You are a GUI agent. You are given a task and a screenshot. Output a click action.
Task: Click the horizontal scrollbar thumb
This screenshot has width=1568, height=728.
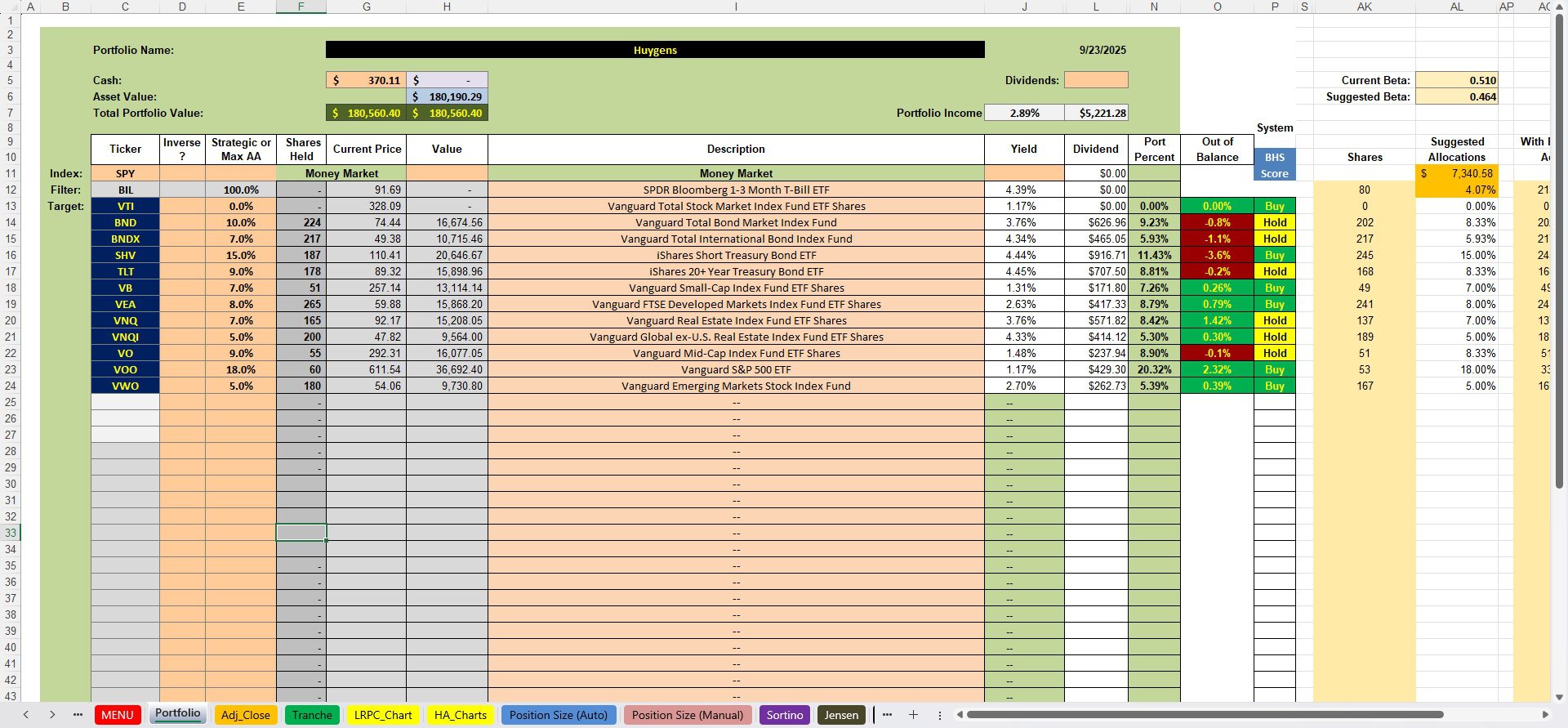coord(1204,715)
